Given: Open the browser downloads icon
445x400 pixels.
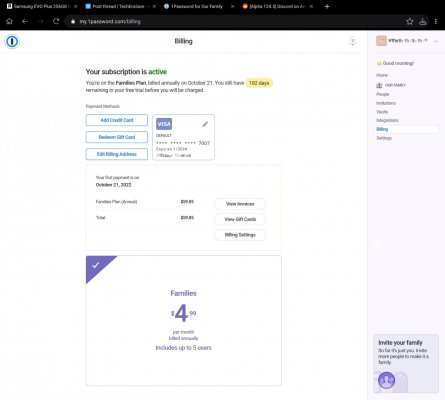Looking at the screenshot, I should point(423,21).
